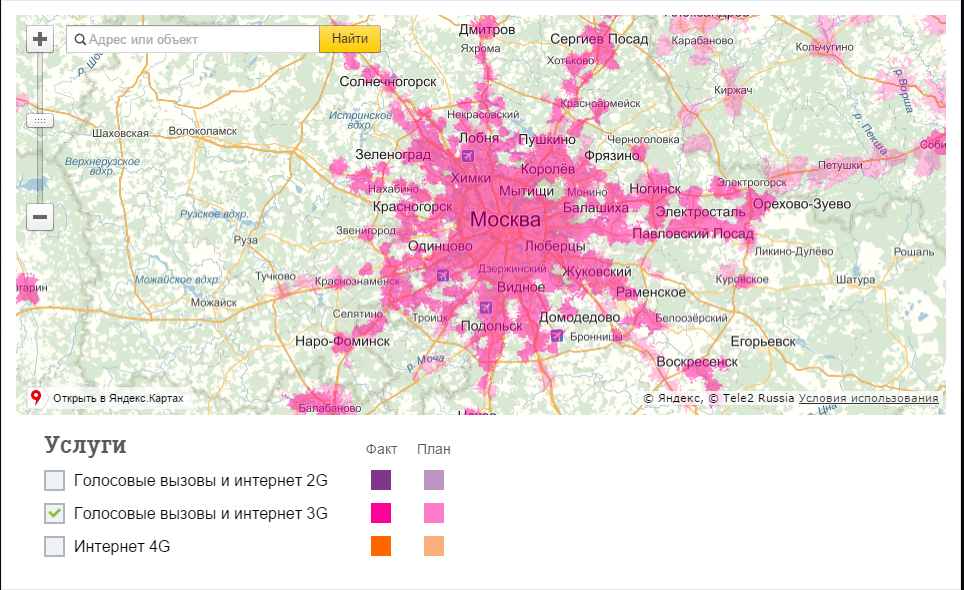Click the purple 2G fact color swatch
Screen dimensions: 964x590
[381, 480]
